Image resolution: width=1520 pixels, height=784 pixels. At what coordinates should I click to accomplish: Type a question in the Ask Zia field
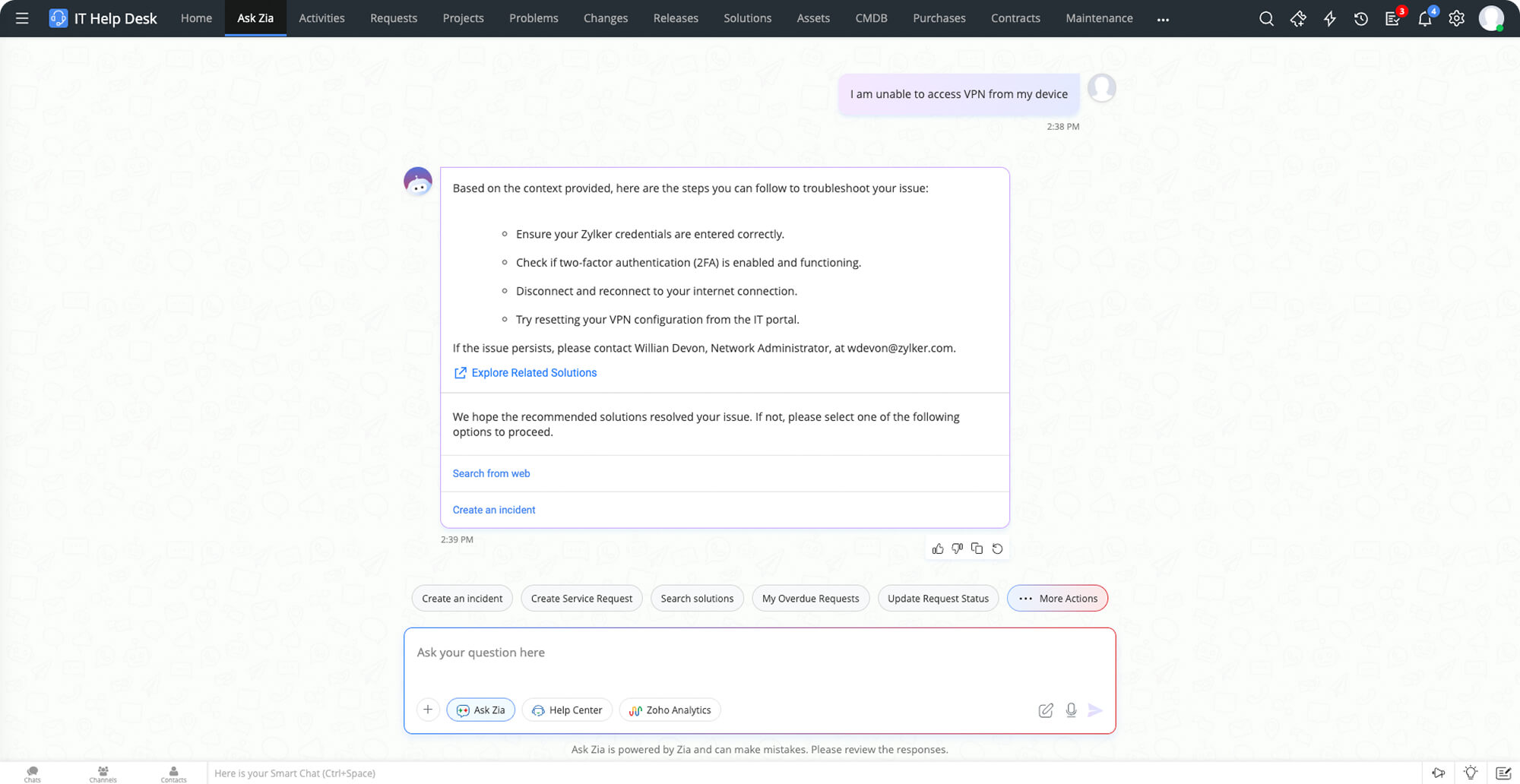click(758, 652)
